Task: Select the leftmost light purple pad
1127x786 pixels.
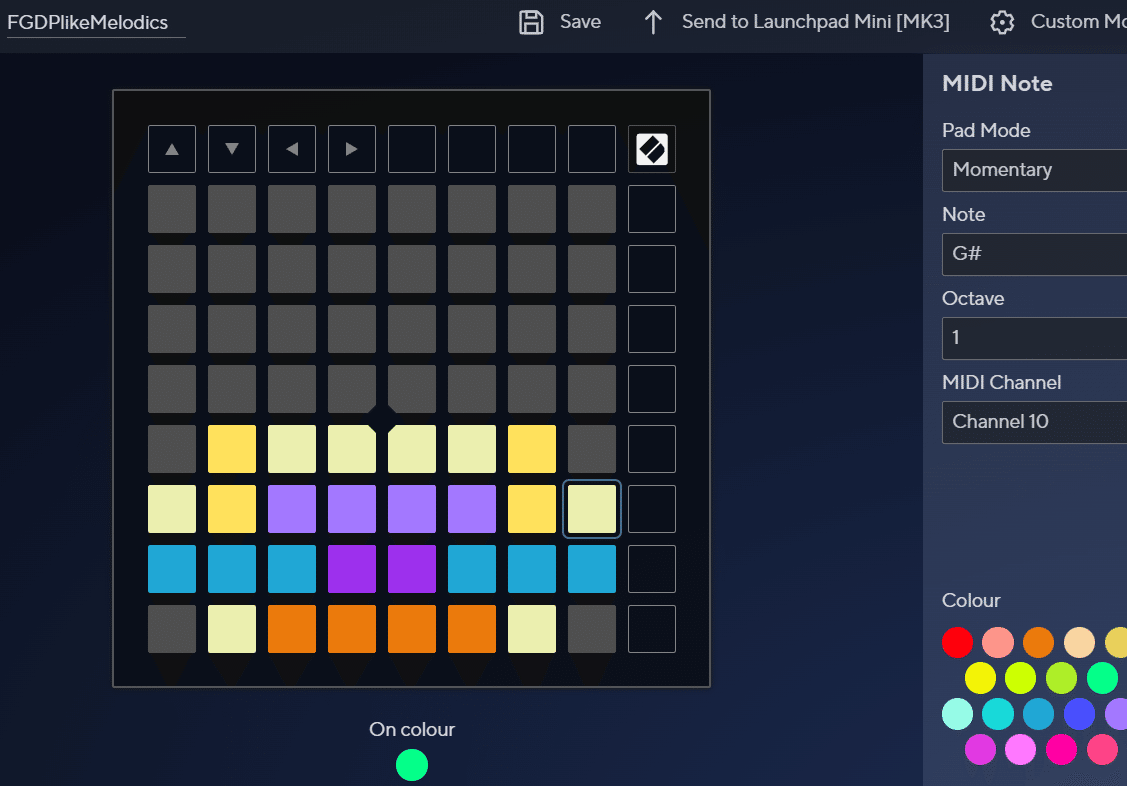Action: click(292, 509)
